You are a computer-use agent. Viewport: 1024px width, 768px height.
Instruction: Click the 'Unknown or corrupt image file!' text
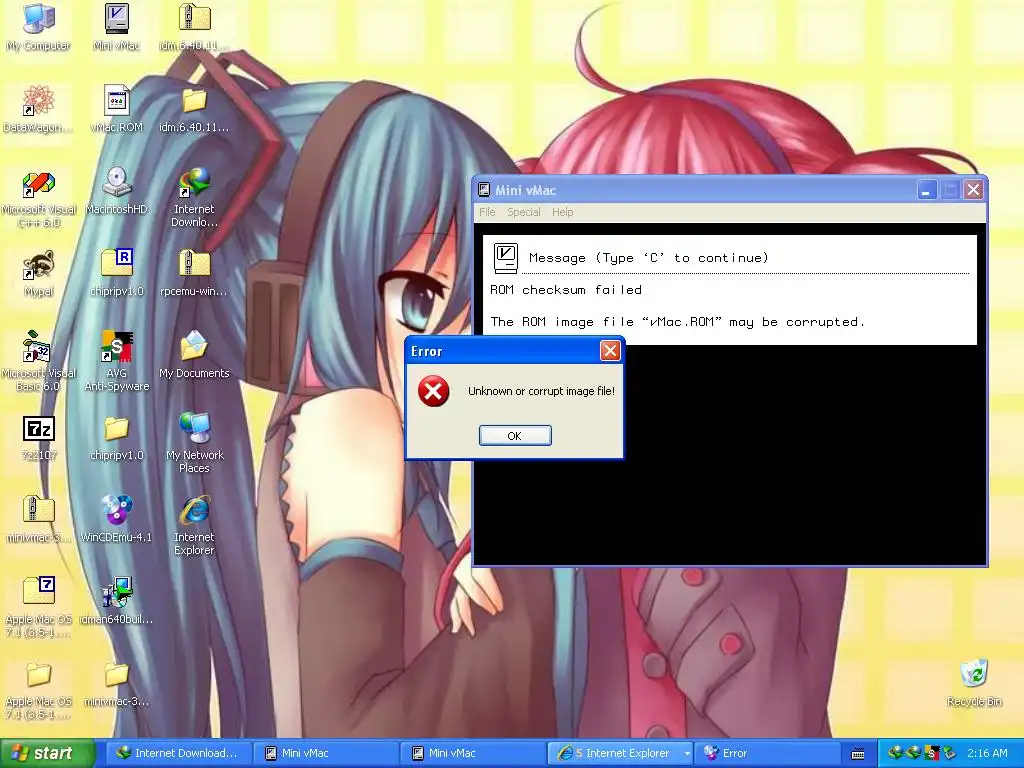(541, 391)
